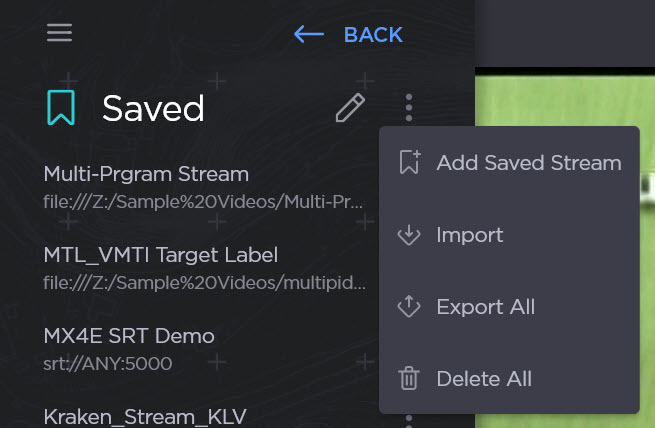Click the teal Saved bookmark icon
The height and width of the screenshot is (428, 655).
click(60, 108)
